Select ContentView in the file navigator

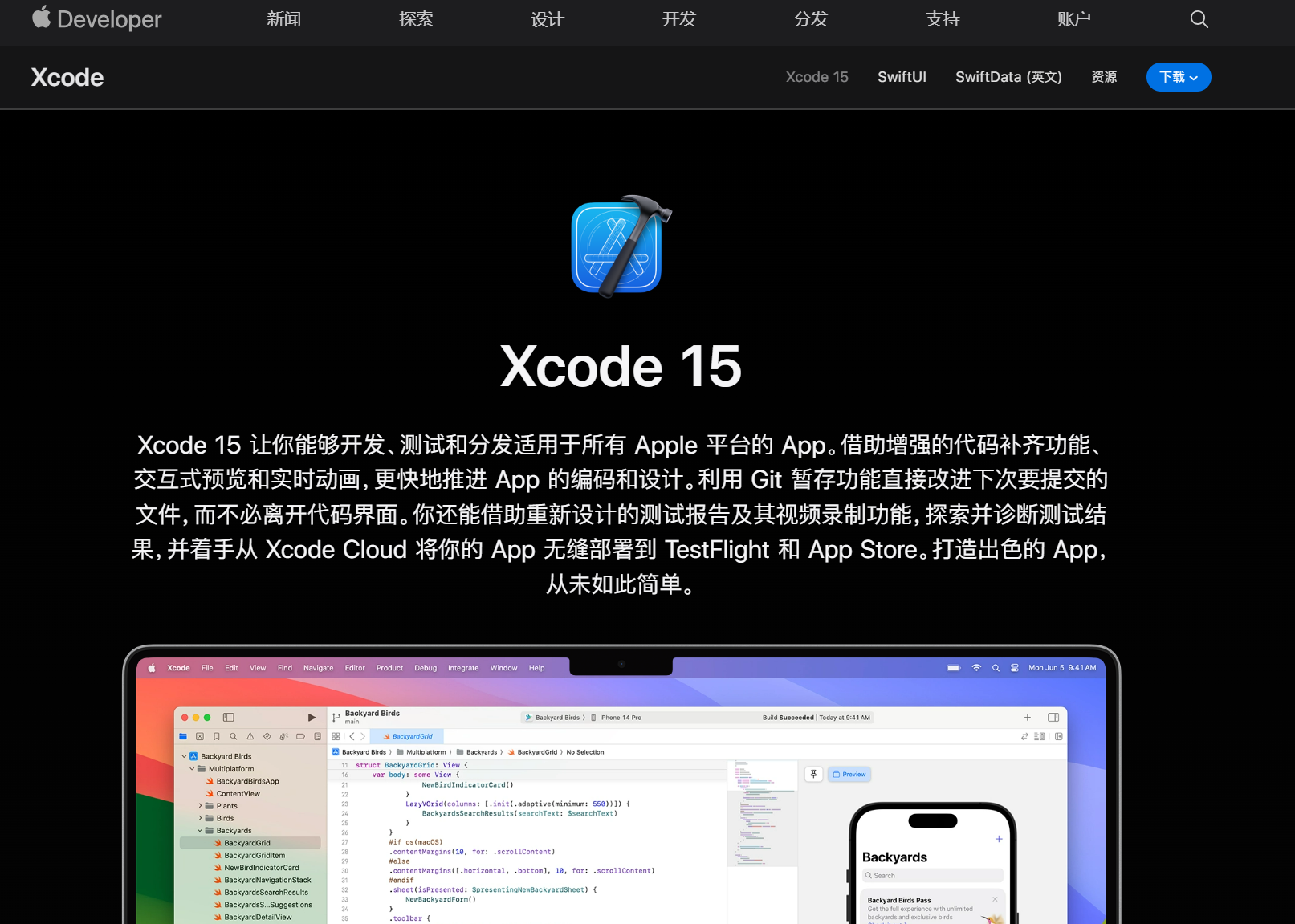point(238,794)
